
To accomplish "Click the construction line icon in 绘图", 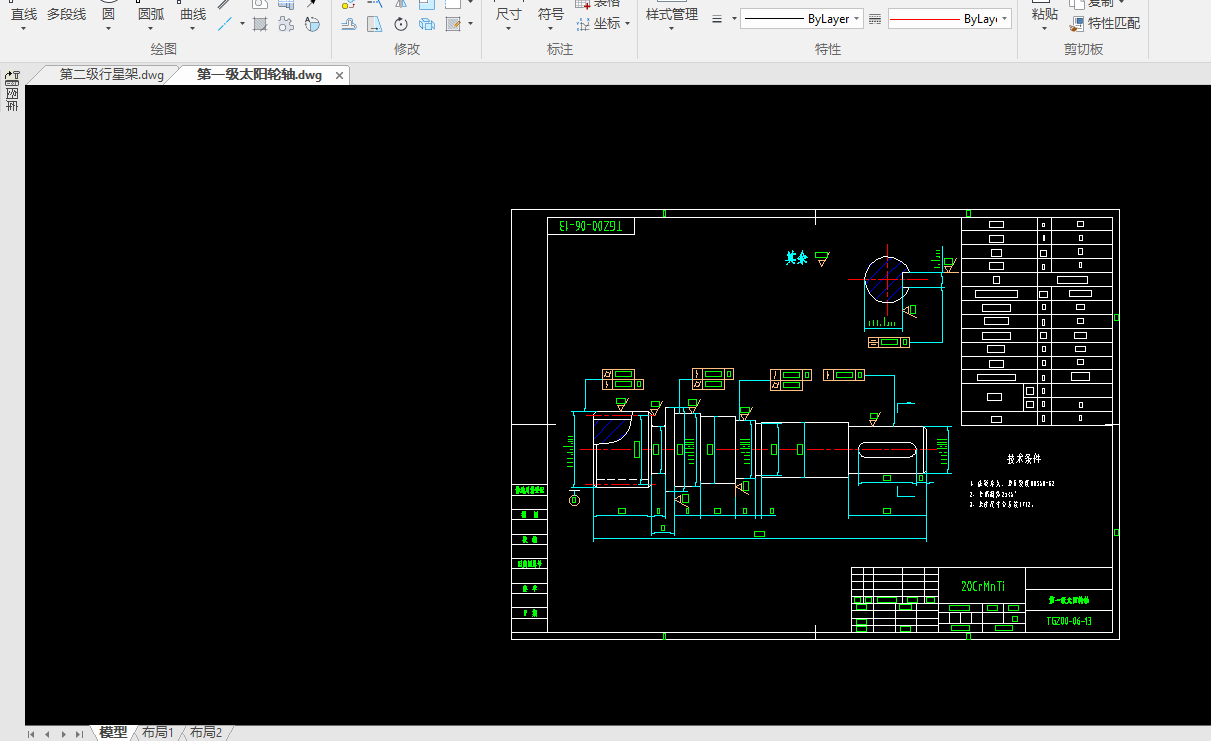I will pos(225,24).
